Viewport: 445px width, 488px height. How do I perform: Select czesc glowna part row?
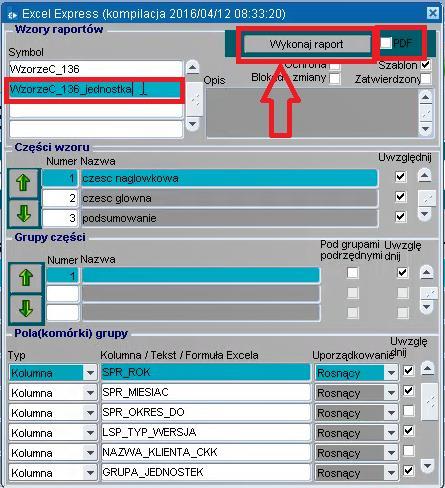pos(229,198)
